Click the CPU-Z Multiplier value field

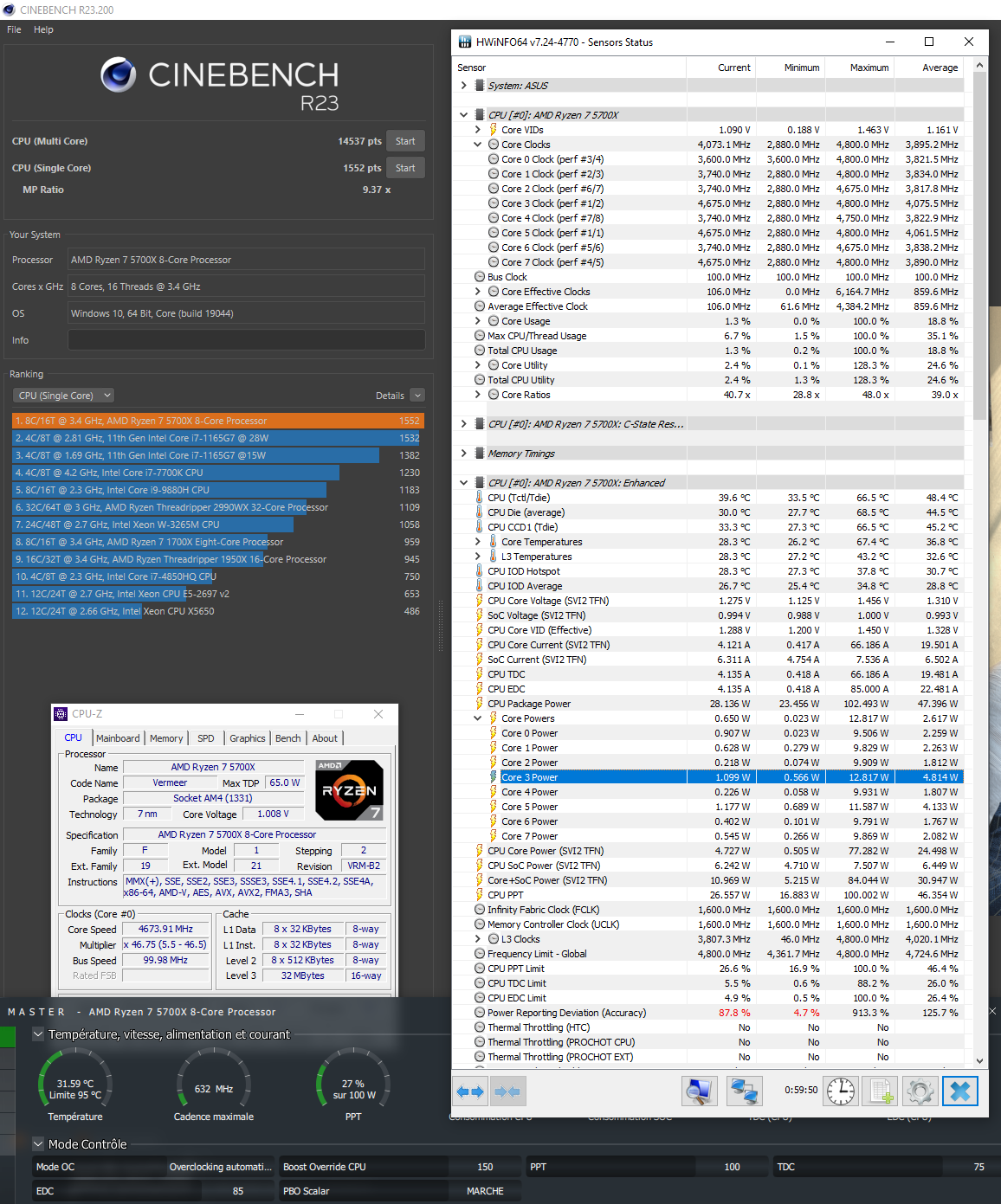pyautogui.click(x=165, y=944)
